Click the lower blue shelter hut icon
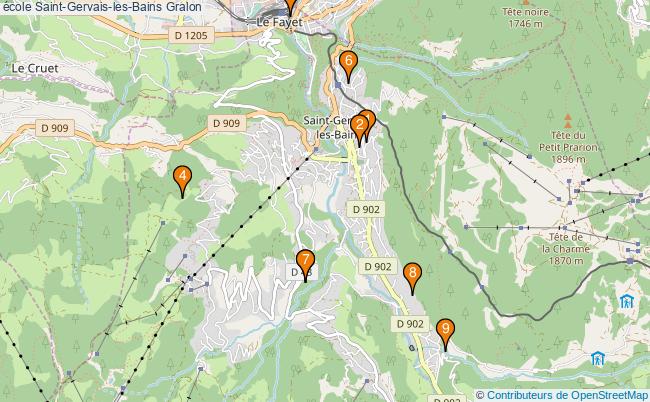This screenshot has height=402, width=650. coord(597,358)
